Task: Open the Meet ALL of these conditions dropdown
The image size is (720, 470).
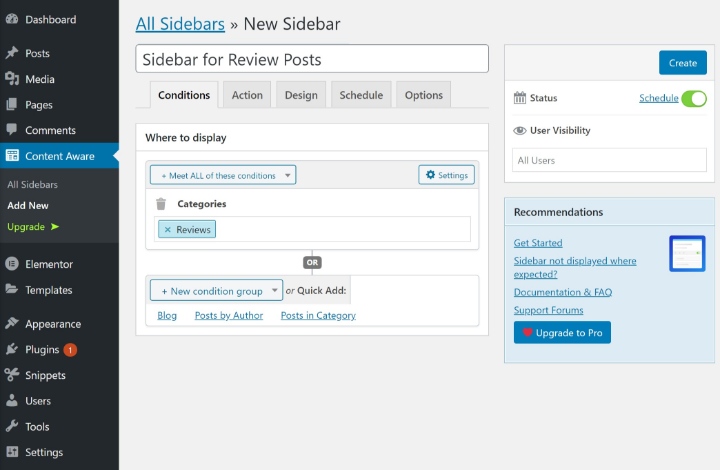Action: (223, 175)
